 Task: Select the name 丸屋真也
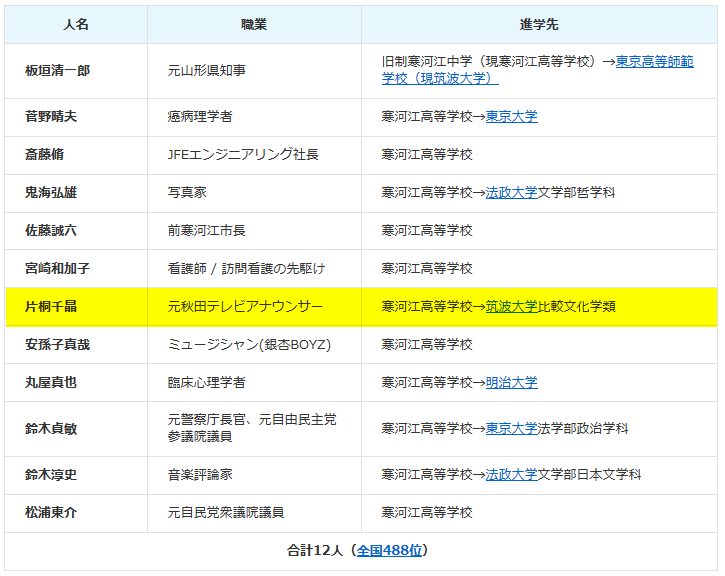(x=51, y=382)
